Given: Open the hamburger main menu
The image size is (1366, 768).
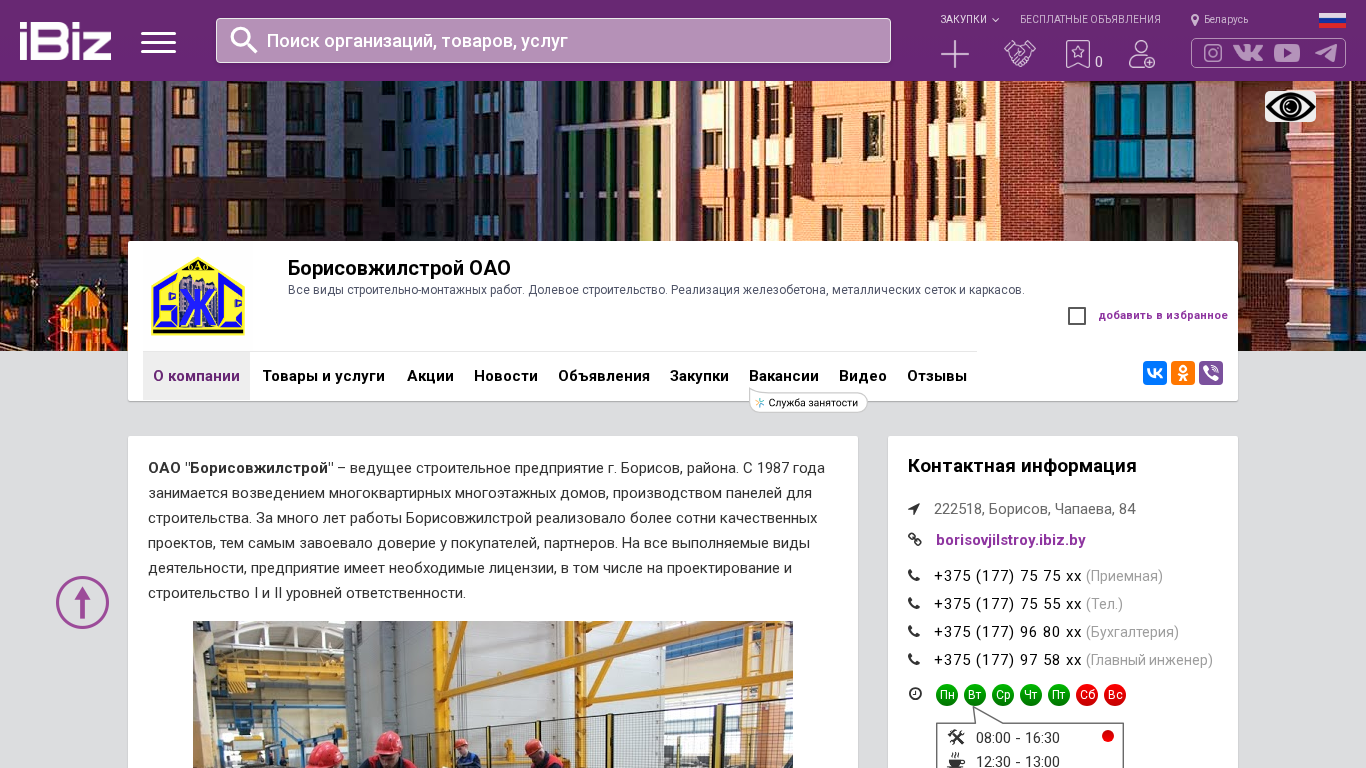Looking at the screenshot, I should tap(158, 42).
